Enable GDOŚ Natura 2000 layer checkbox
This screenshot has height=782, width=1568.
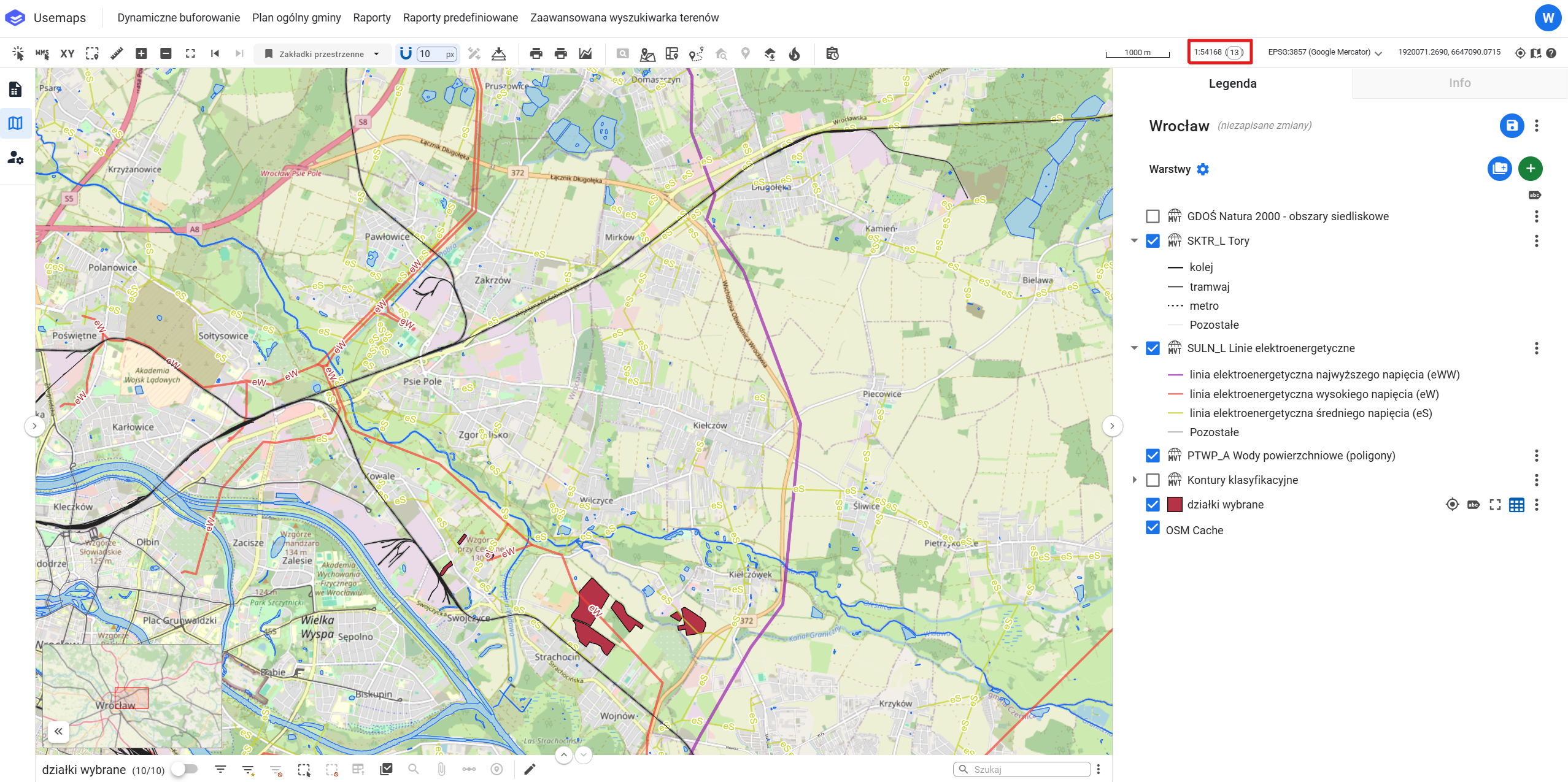tap(1153, 217)
